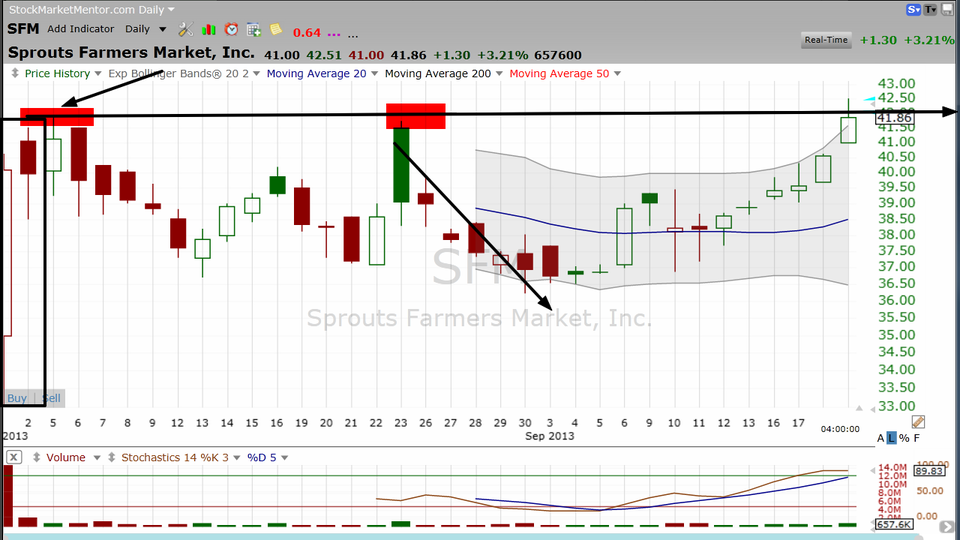Click the 41.86 current price label
This screenshot has height=540, width=960.
coord(894,118)
